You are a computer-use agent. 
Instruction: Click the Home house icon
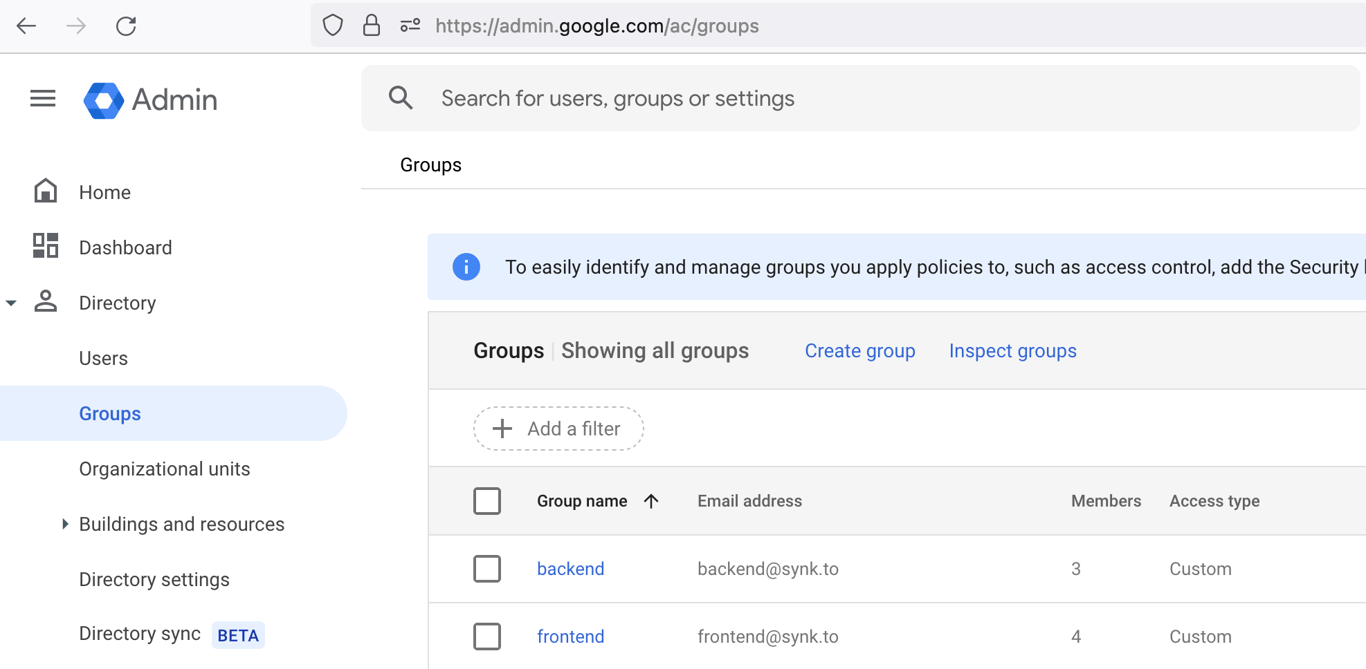(46, 191)
